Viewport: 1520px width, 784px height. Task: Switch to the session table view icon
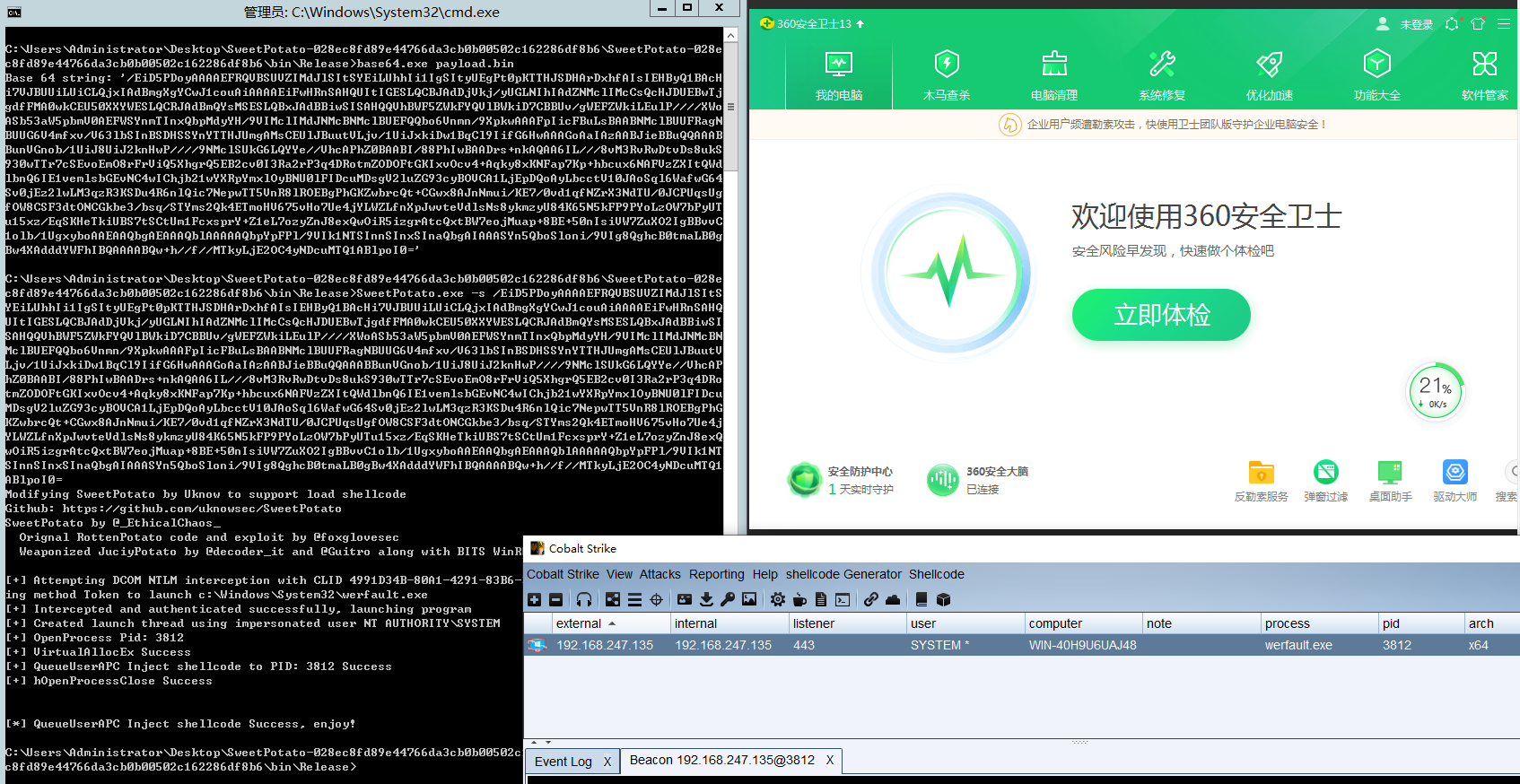click(x=634, y=599)
